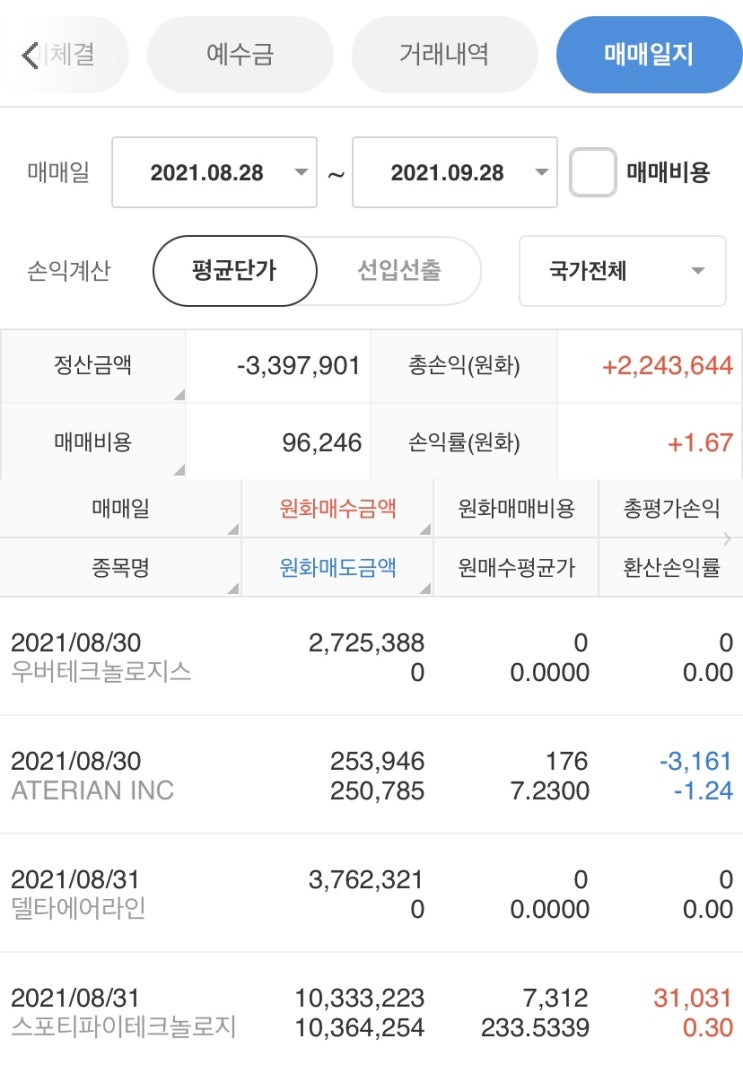
Task: Show more columns with right chevron
Action: click(727, 539)
